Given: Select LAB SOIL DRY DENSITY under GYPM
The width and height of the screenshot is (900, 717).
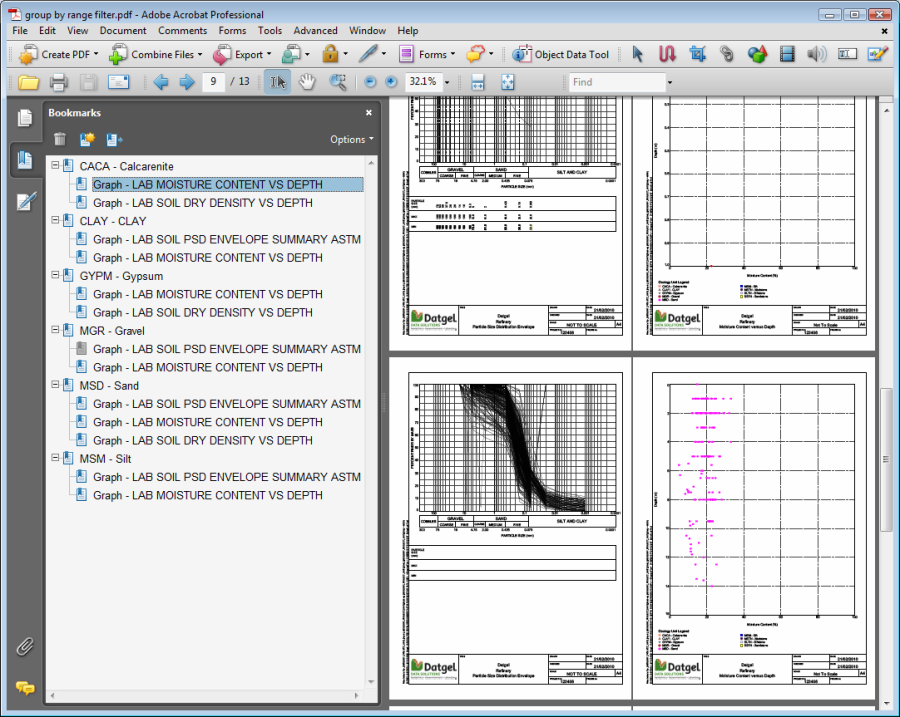Looking at the screenshot, I should (203, 312).
